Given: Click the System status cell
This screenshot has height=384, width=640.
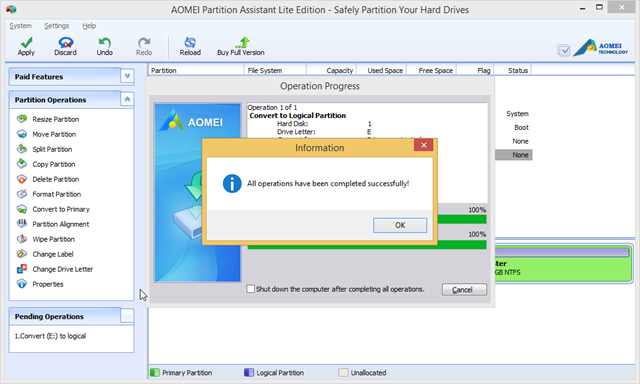Looking at the screenshot, I should (x=517, y=113).
